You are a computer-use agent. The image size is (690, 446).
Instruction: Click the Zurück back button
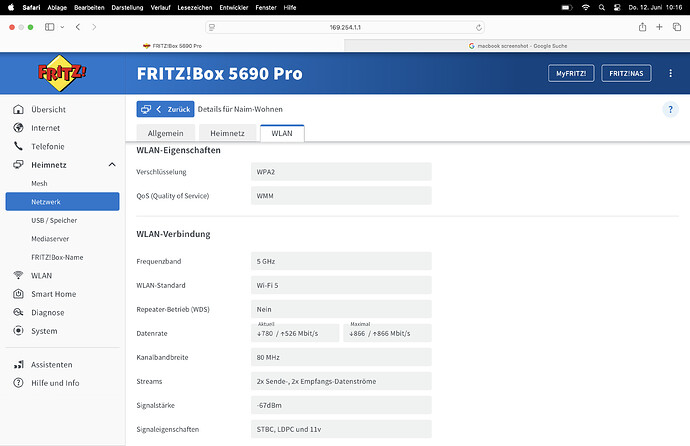click(165, 109)
